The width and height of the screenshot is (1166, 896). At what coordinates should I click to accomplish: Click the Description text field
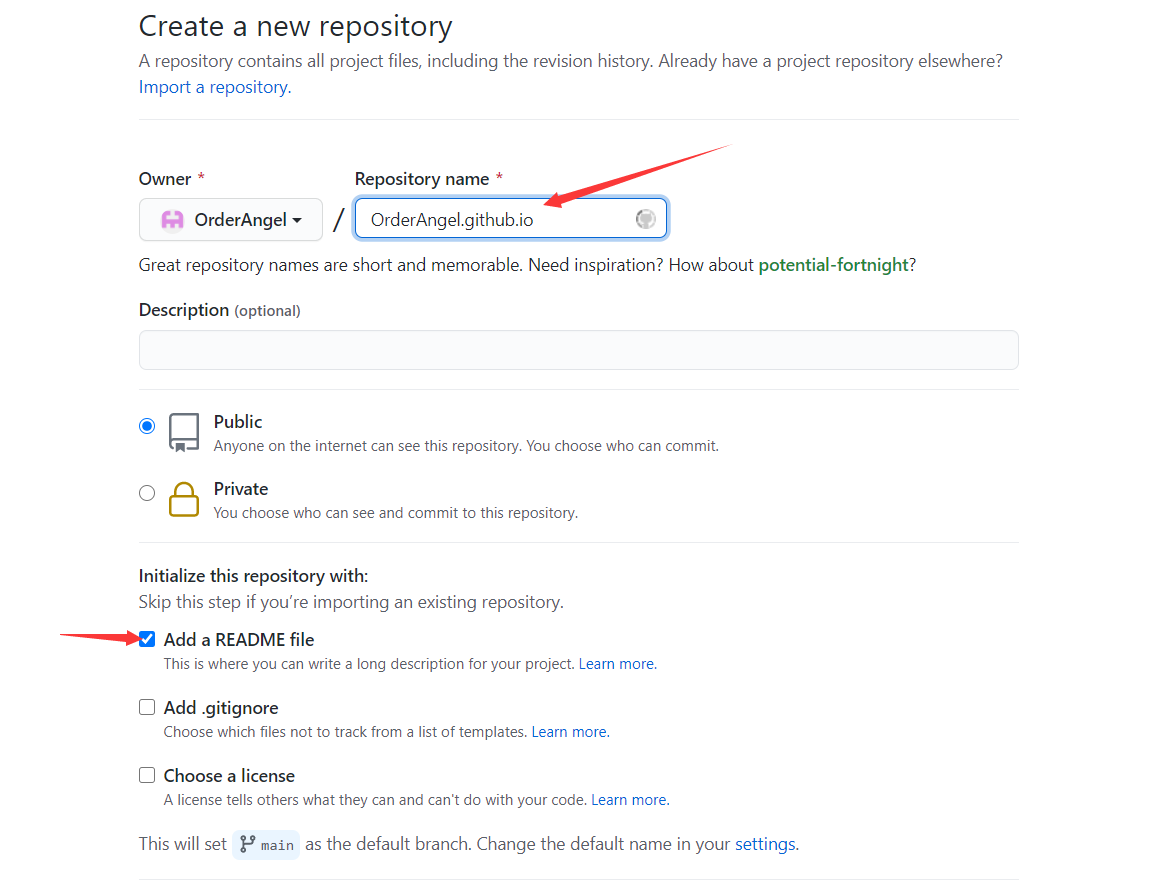(579, 350)
